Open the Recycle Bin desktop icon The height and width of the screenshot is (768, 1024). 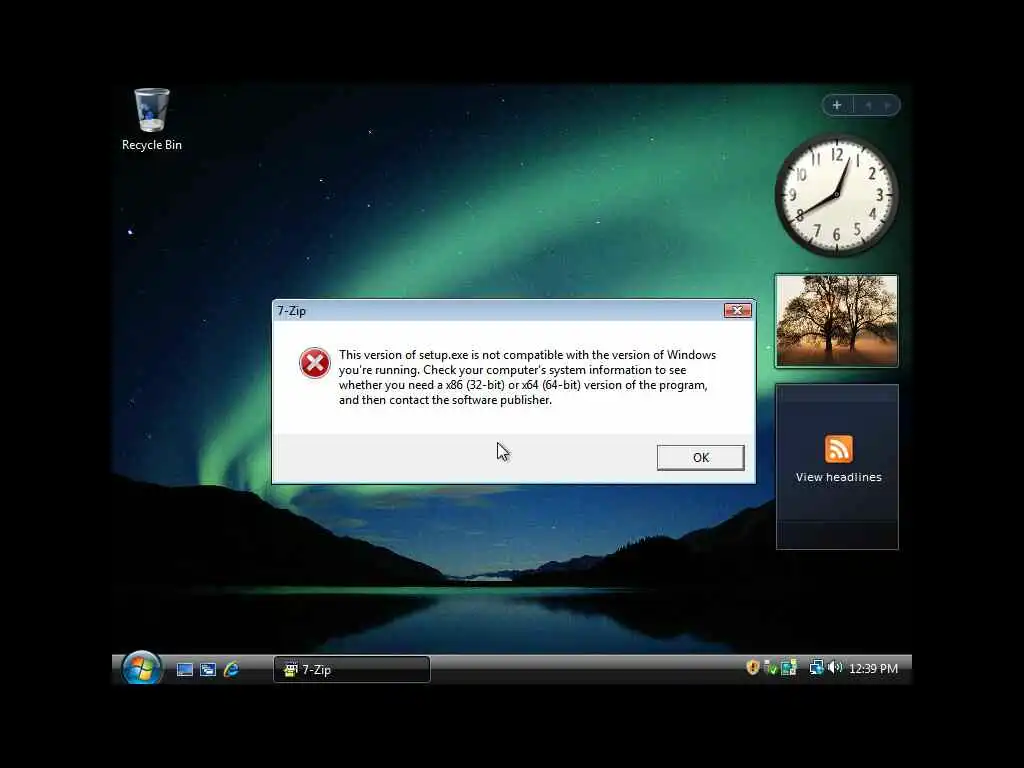pos(152,120)
